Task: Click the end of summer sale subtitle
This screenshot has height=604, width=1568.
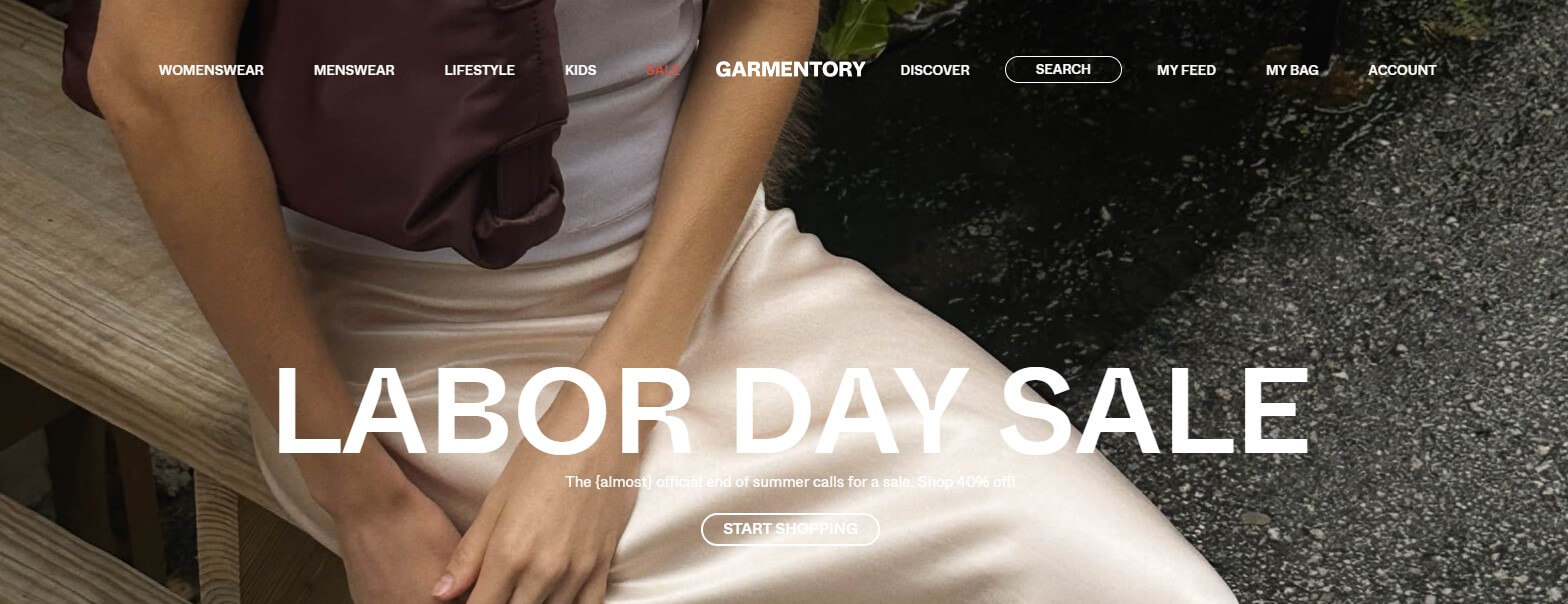Action: (x=790, y=482)
